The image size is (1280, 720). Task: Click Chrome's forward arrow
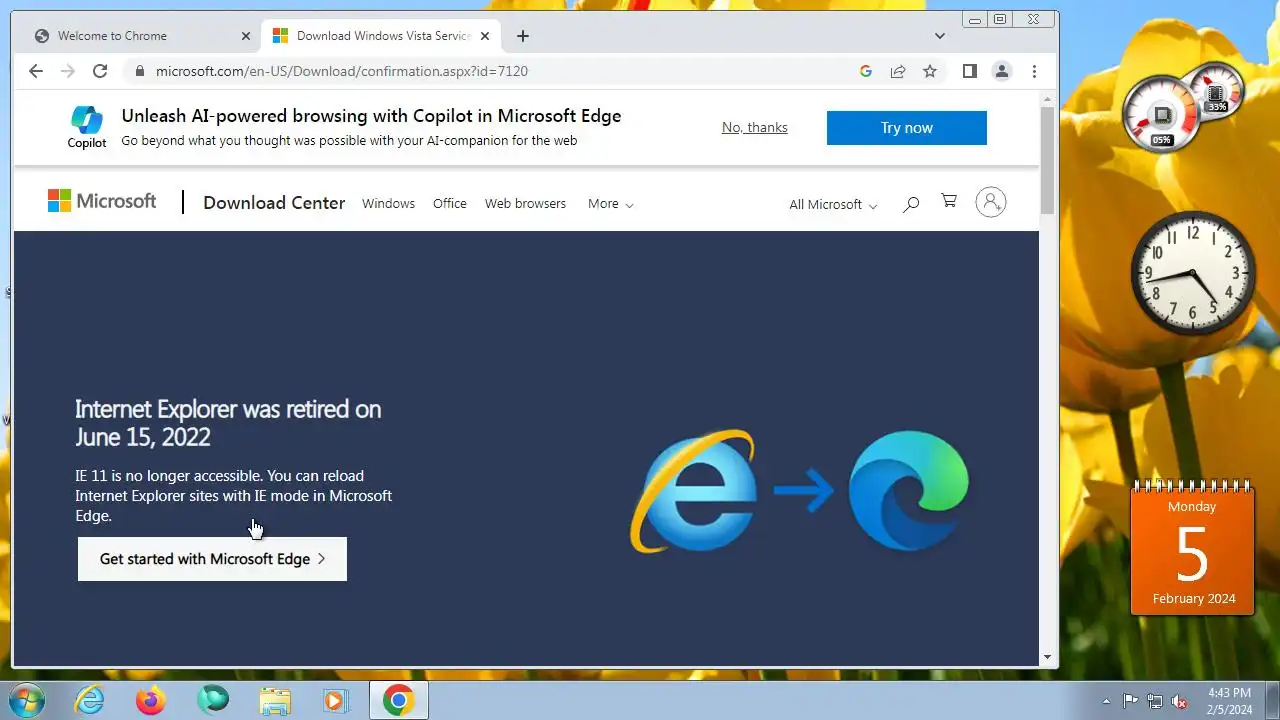[x=68, y=71]
